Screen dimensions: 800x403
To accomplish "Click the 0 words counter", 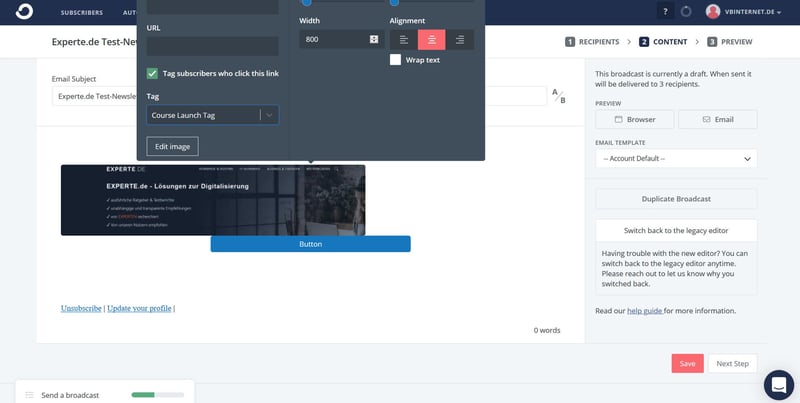I will [x=547, y=330].
